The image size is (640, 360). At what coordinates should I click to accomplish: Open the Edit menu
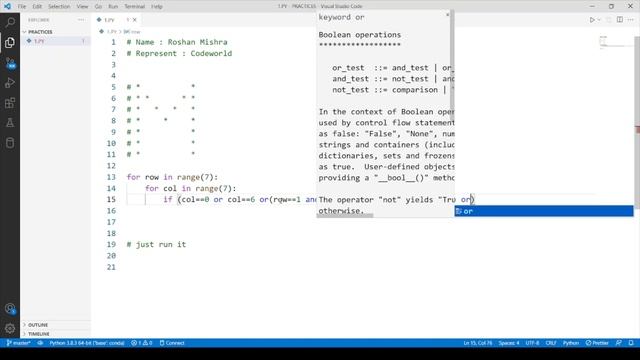click(x=37, y=7)
